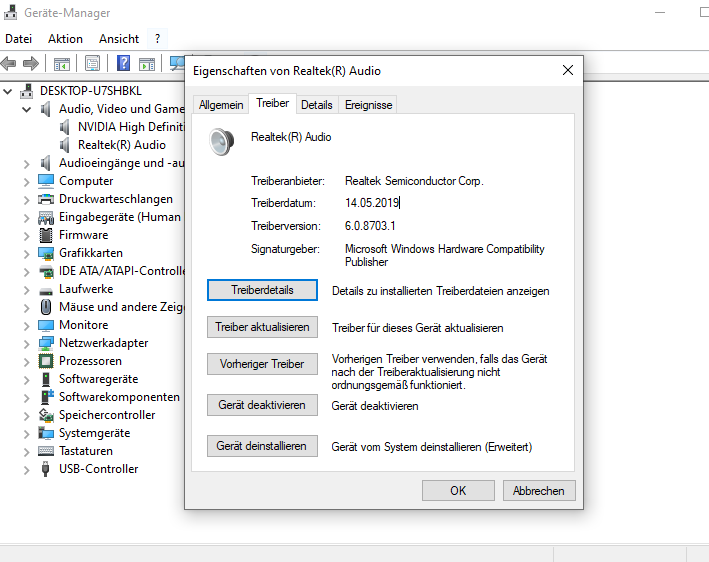The image size is (709, 562).
Task: Close the Realtek properties dialog
Action: pyautogui.click(x=568, y=70)
